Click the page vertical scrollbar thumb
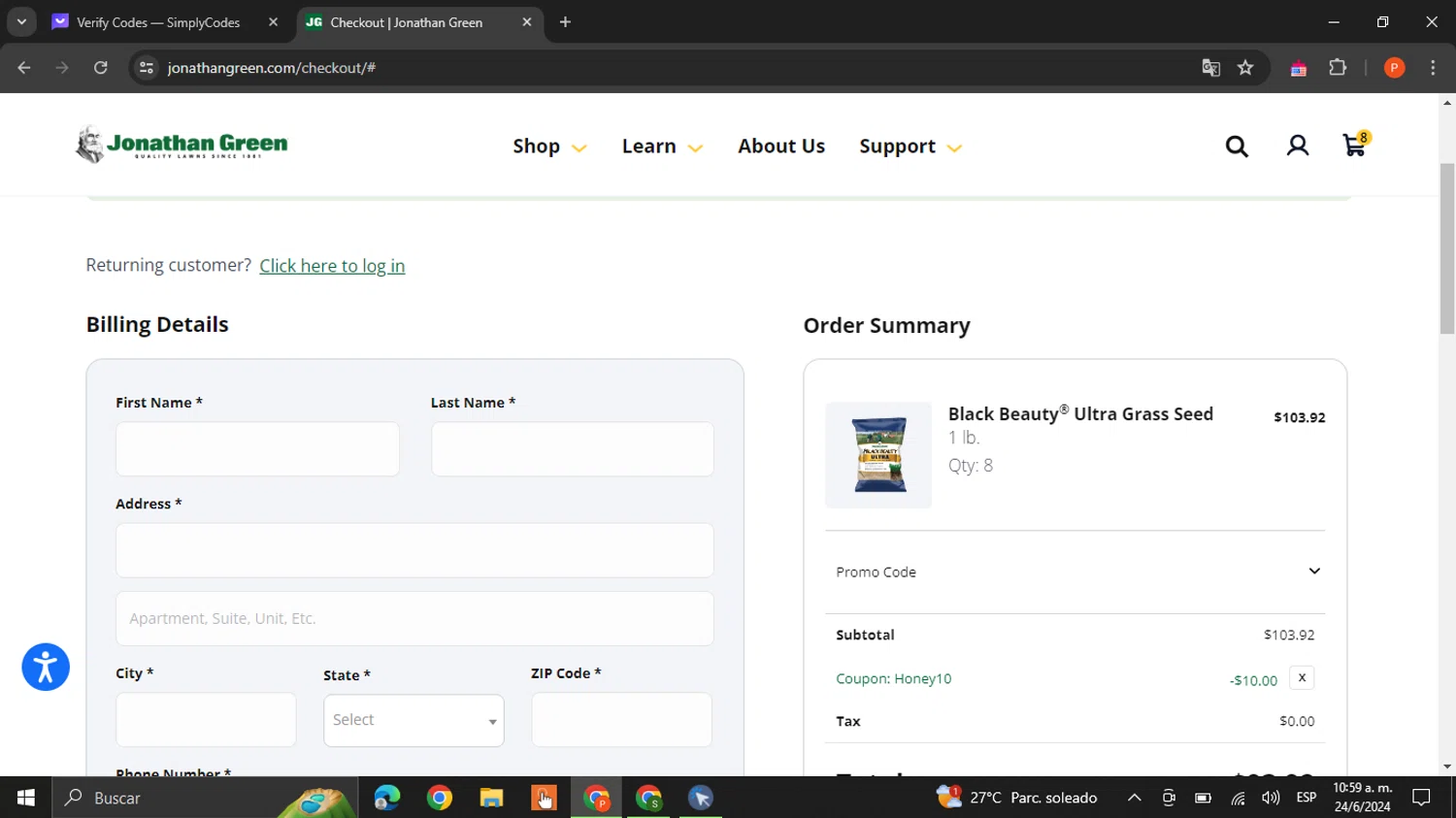Image resolution: width=1456 pixels, height=818 pixels. pos(1447,247)
